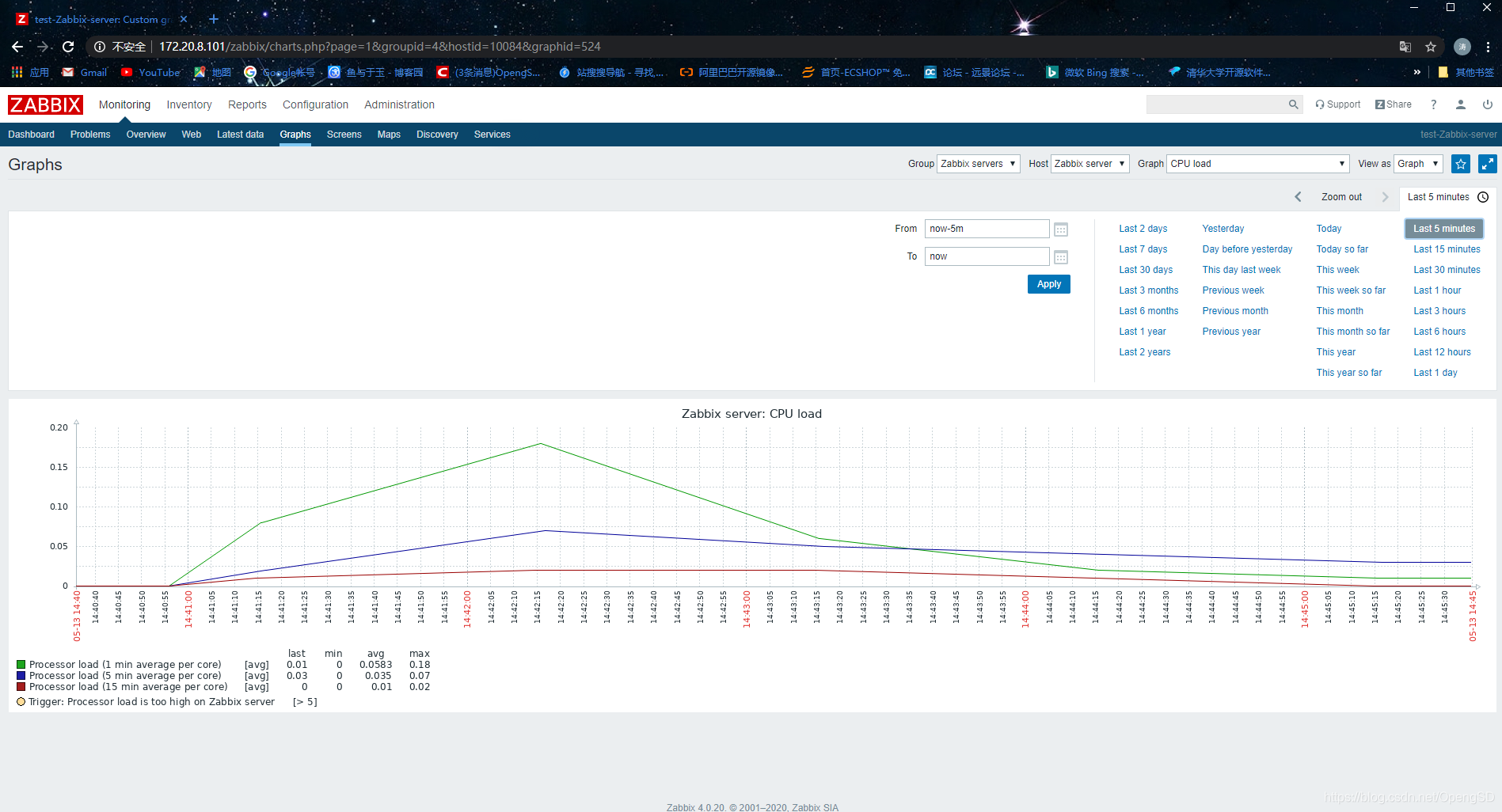Open the Support link
This screenshot has height=812, width=1502.
point(1337,104)
